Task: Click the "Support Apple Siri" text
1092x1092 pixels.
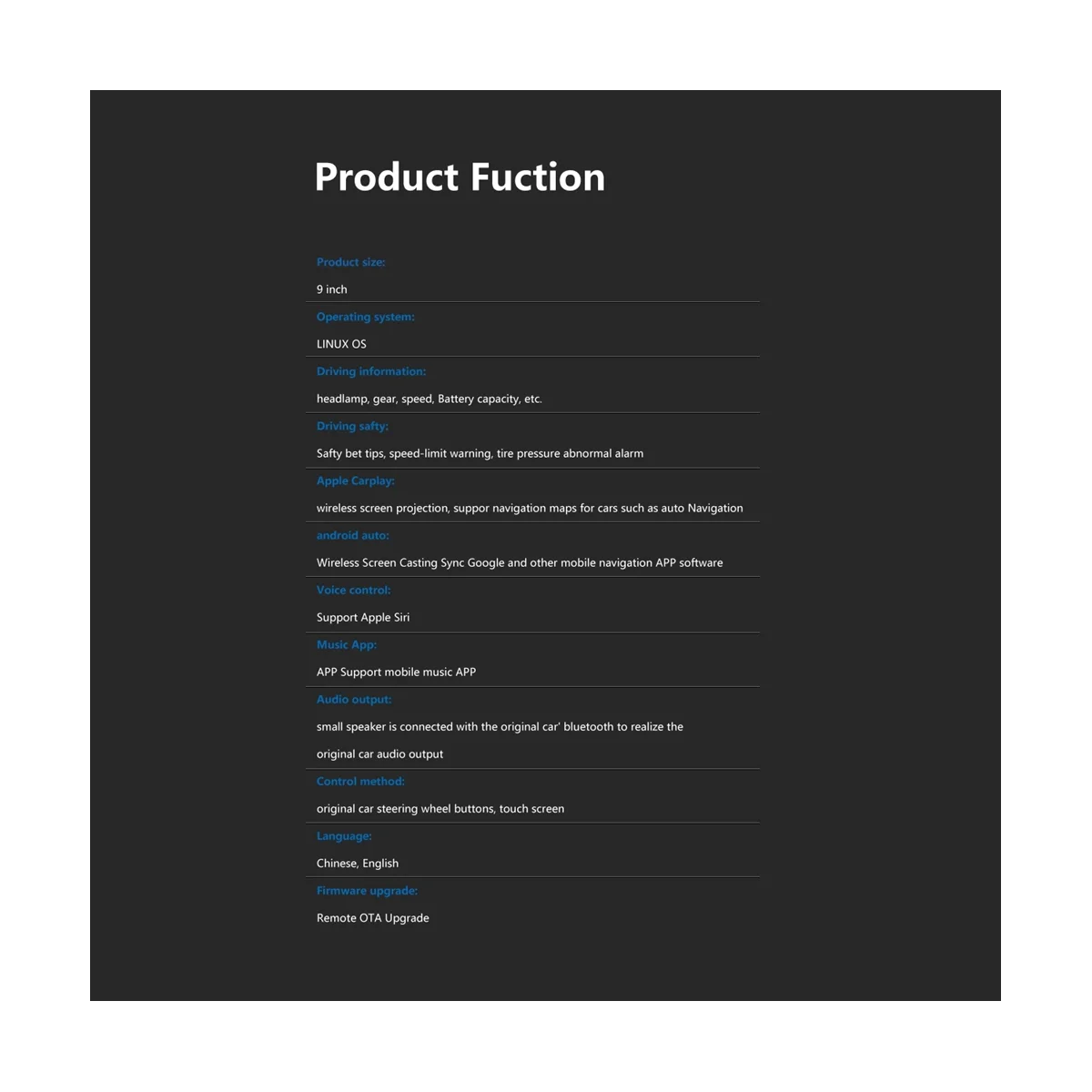Action: pyautogui.click(x=363, y=617)
